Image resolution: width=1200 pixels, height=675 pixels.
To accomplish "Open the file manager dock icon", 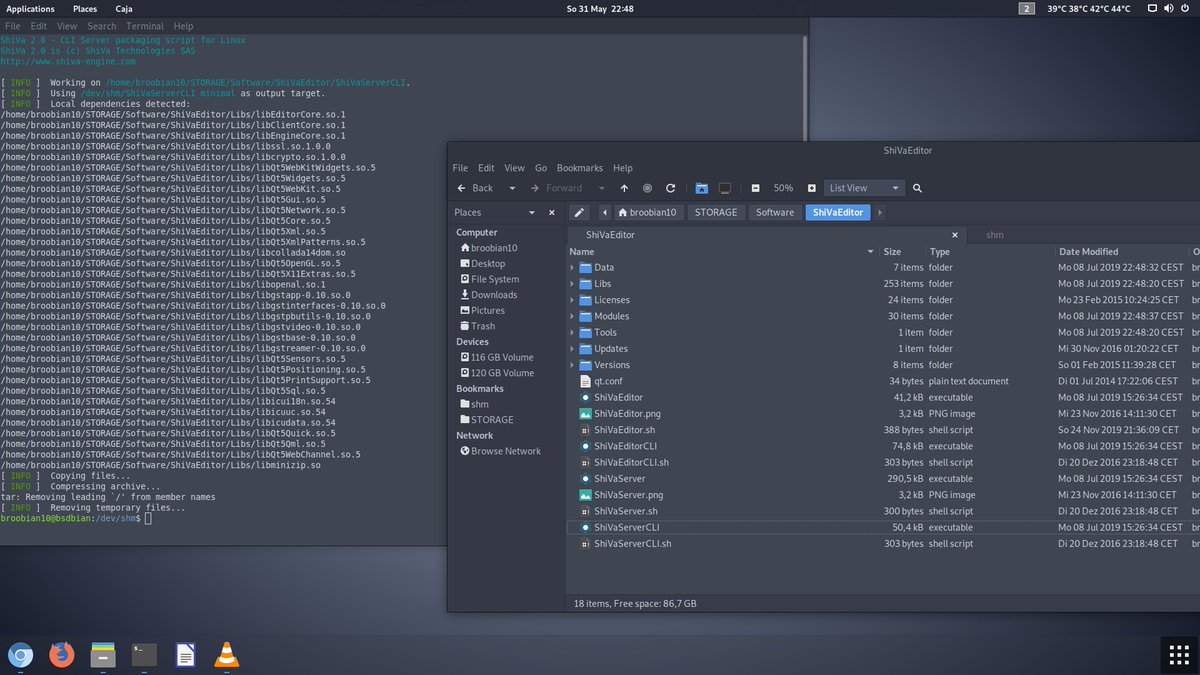I will point(104,655).
